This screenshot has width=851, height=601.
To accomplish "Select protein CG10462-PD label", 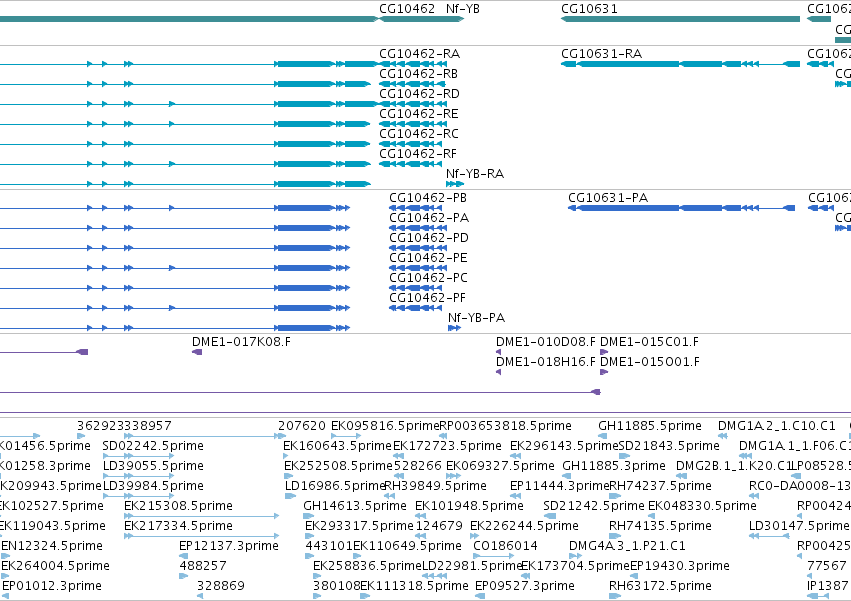I will pyautogui.click(x=429, y=238).
